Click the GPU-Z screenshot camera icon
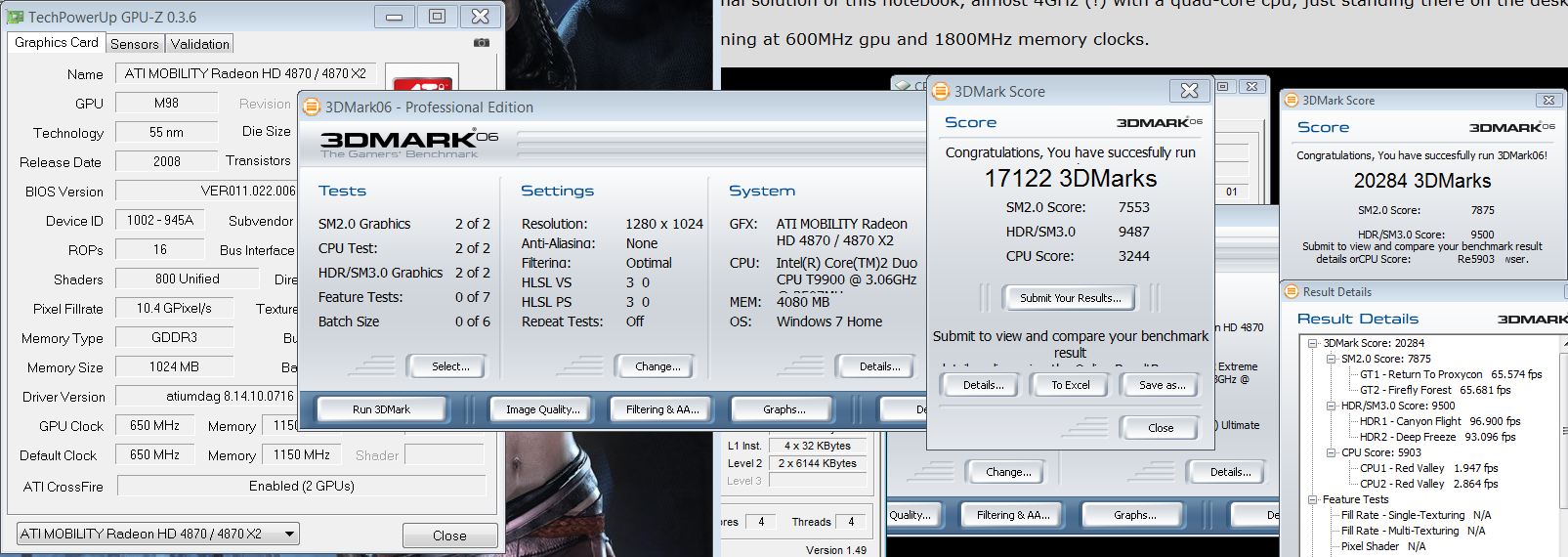The image size is (1568, 557). coord(481,43)
